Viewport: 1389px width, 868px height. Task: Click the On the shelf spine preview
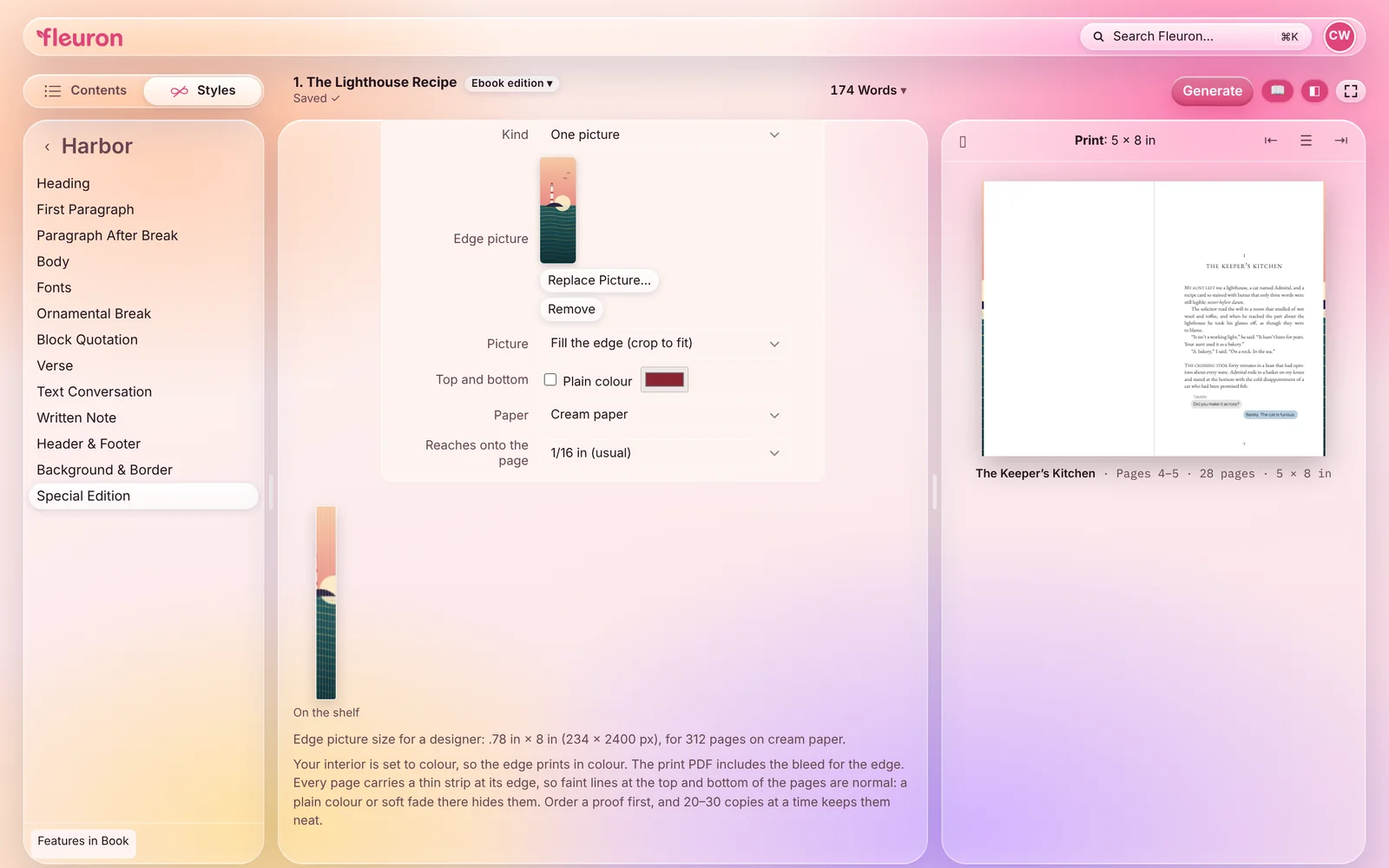(x=326, y=602)
